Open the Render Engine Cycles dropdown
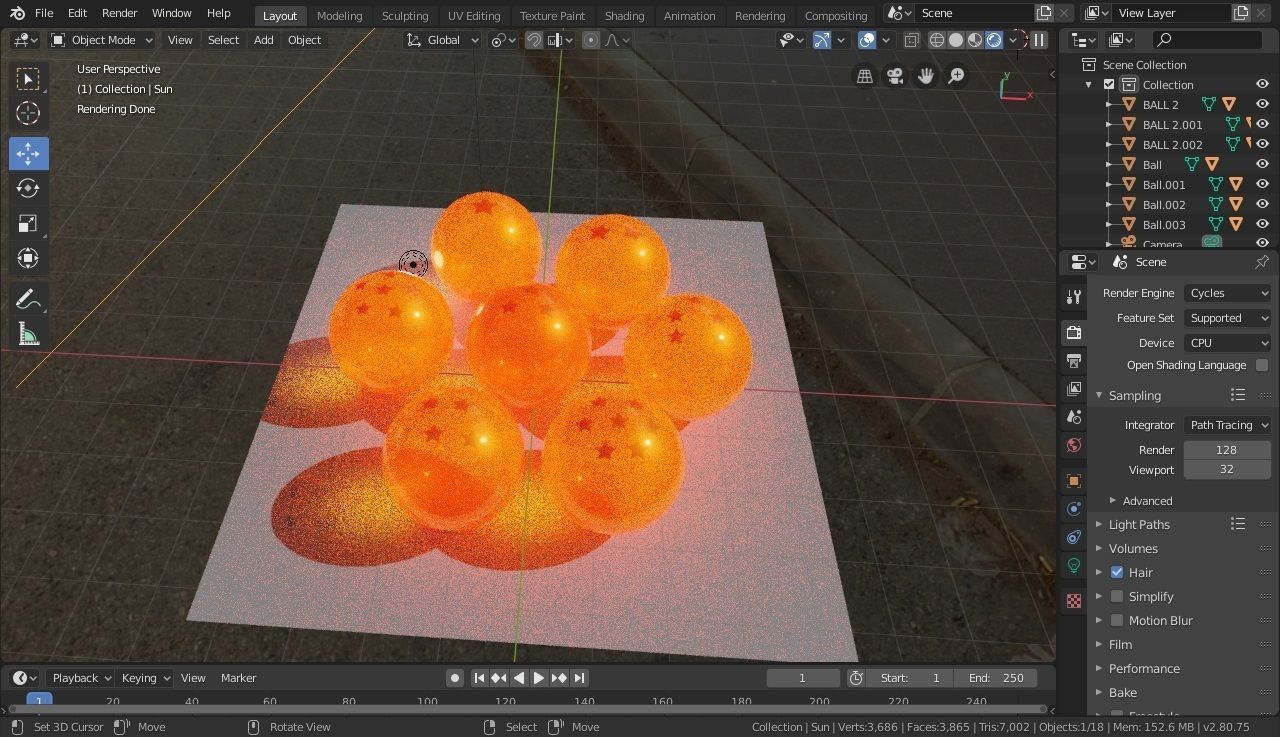The height and width of the screenshot is (737, 1280). 1227,293
